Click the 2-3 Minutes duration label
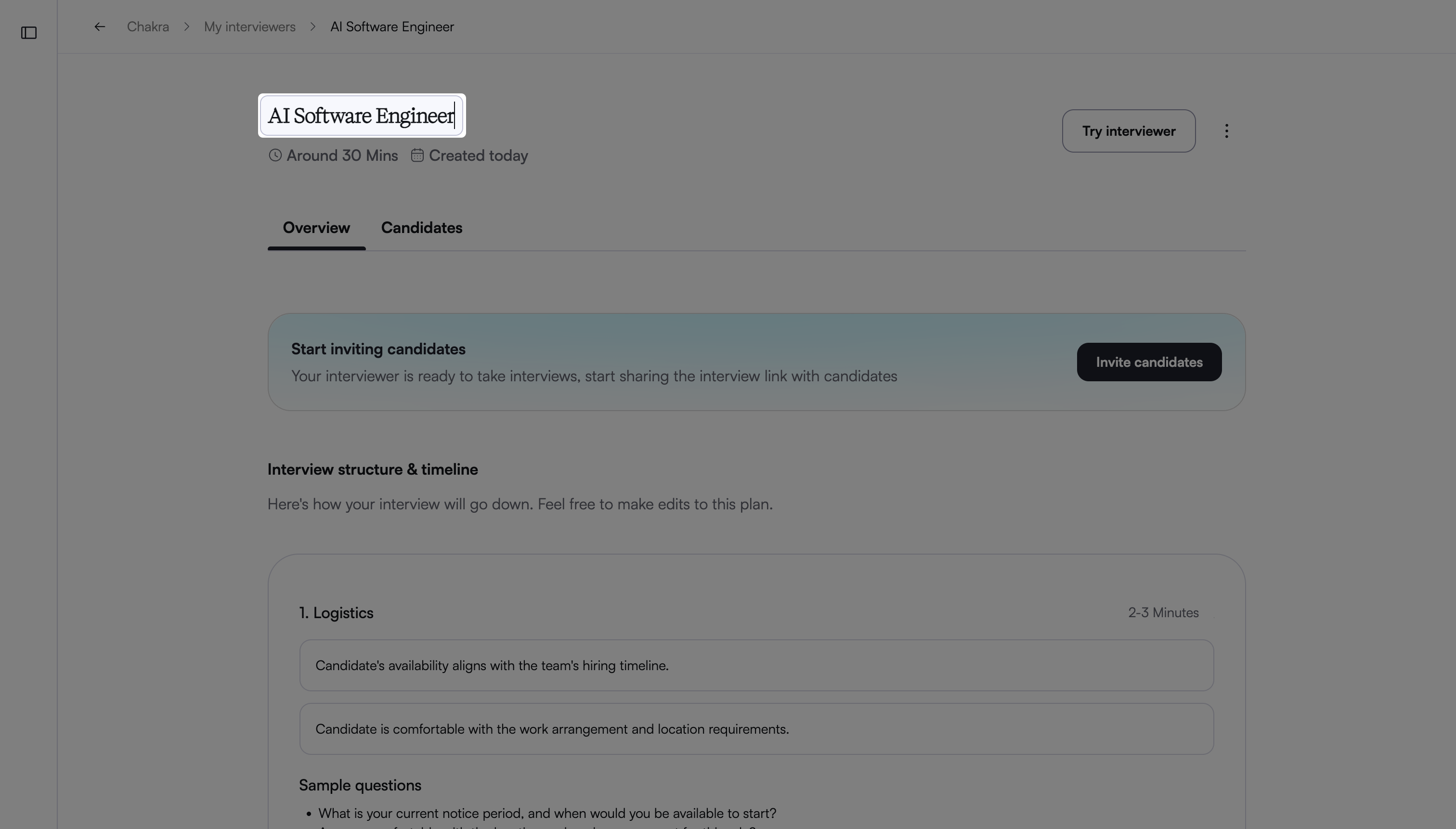Image resolution: width=1456 pixels, height=829 pixels. click(x=1163, y=613)
